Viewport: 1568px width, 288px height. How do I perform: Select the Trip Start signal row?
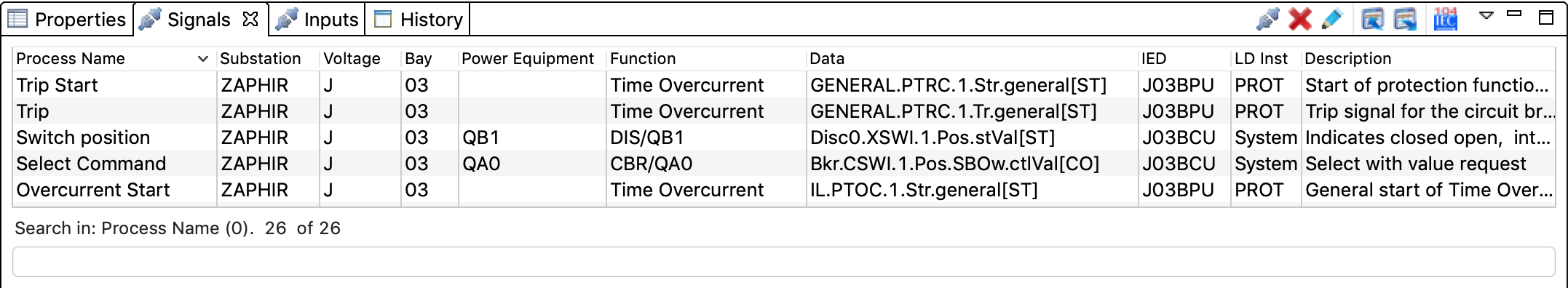tap(783, 85)
